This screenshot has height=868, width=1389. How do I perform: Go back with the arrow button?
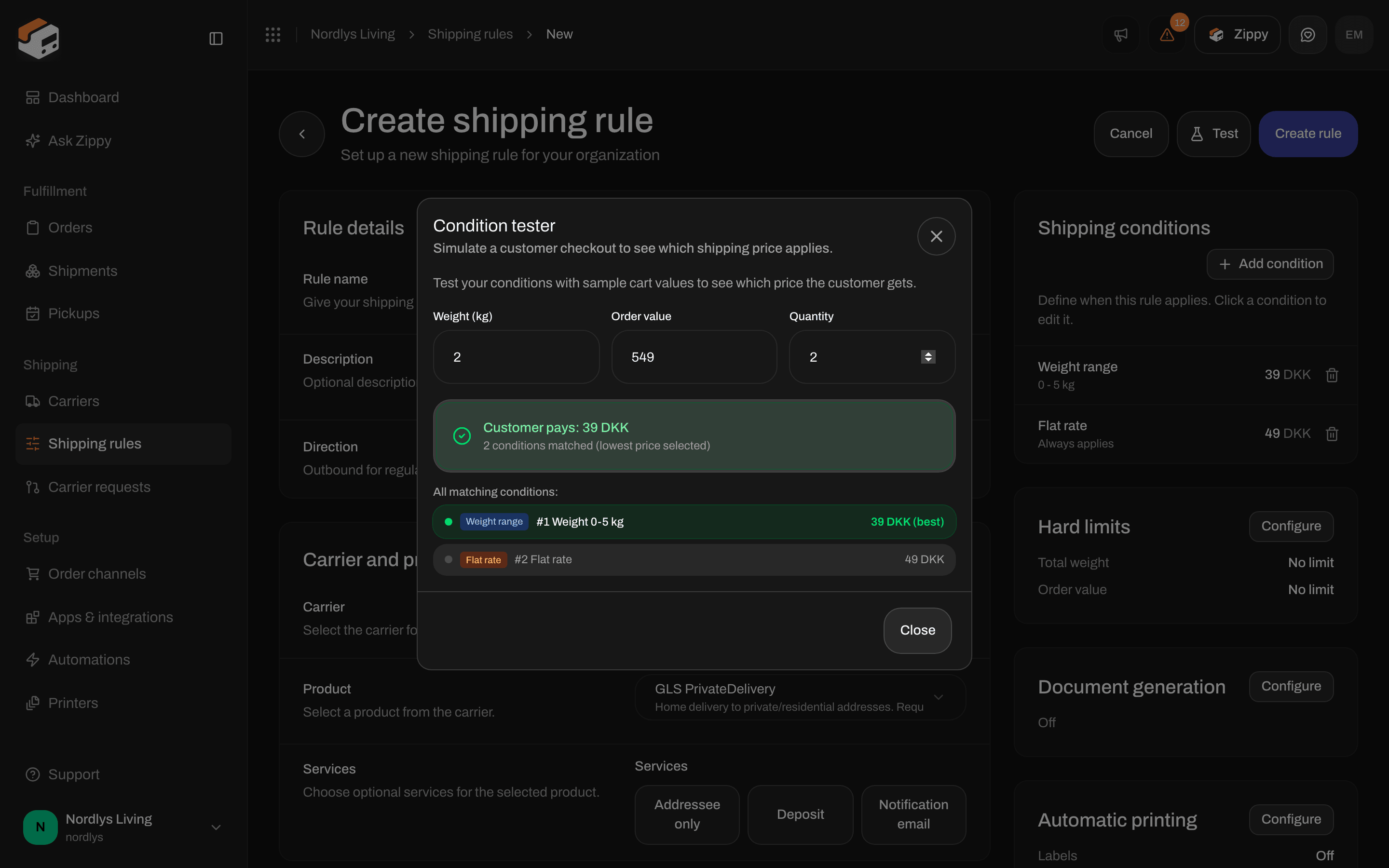click(302, 134)
